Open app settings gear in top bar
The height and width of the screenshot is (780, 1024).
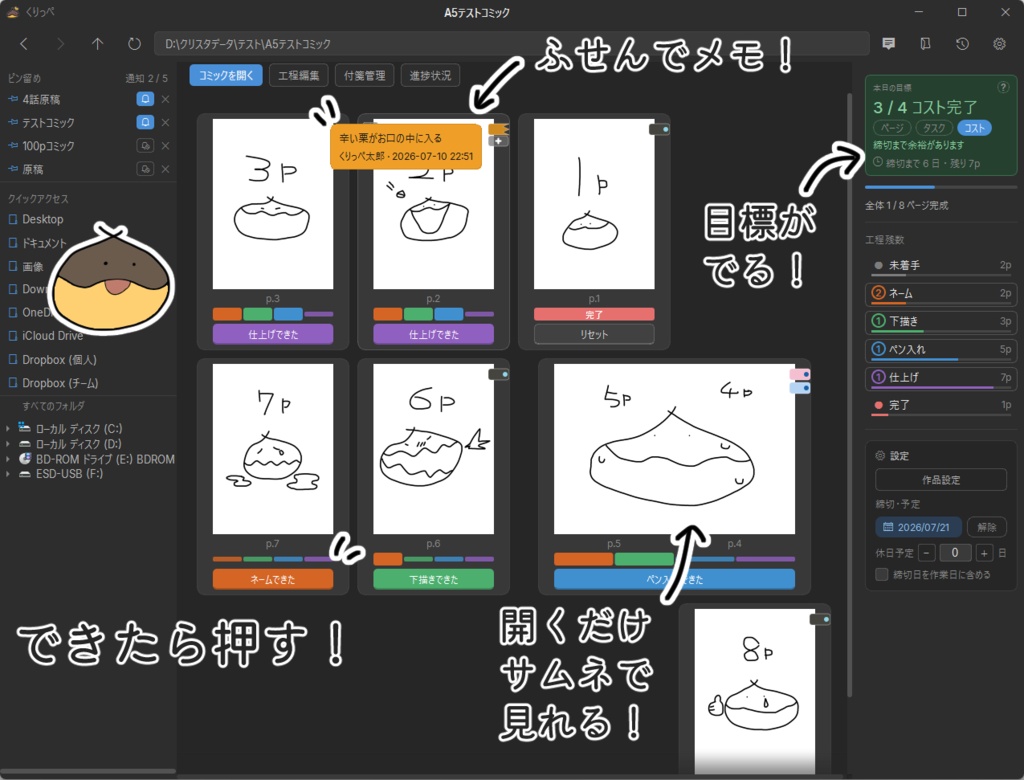click(999, 44)
